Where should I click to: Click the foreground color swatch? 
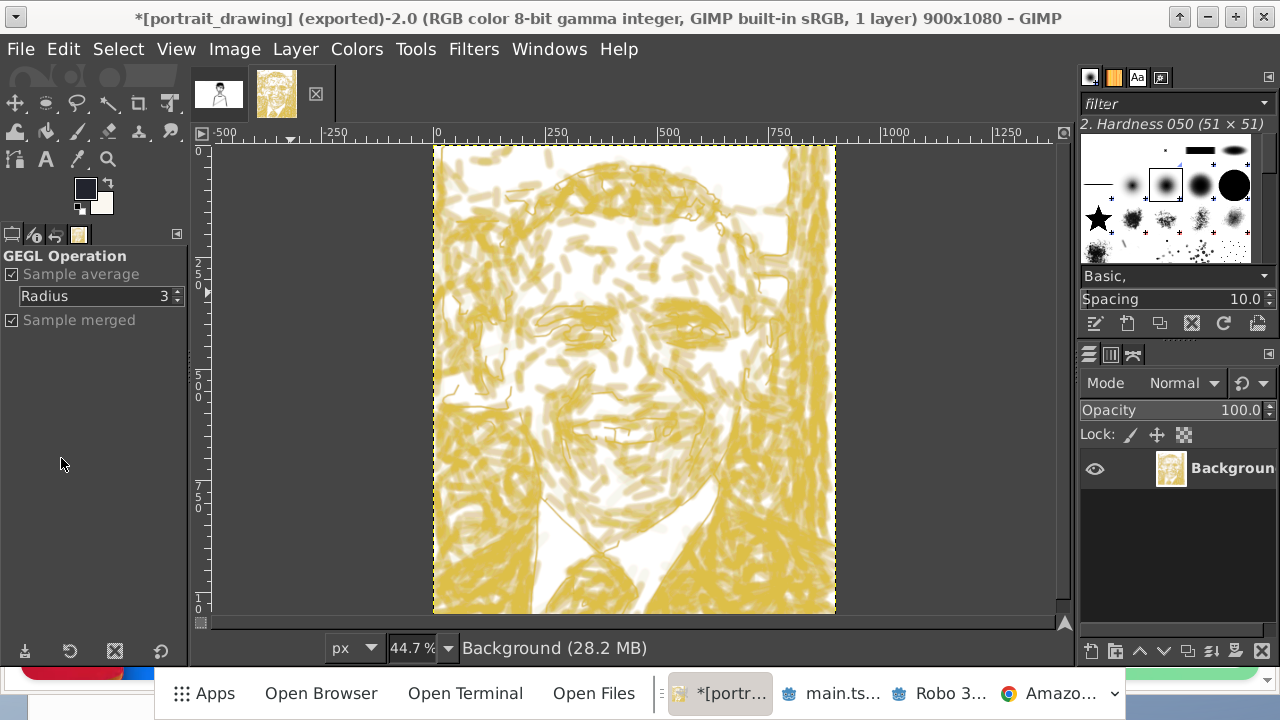(x=85, y=189)
